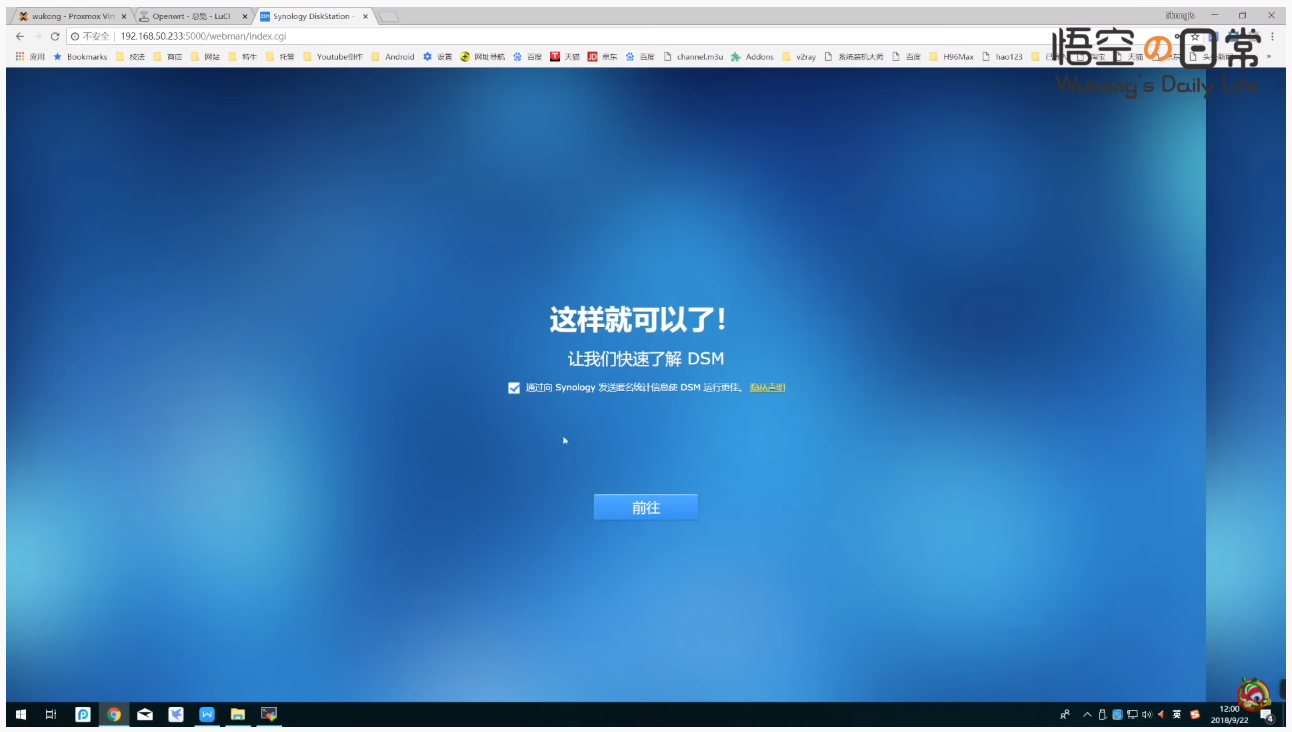The height and width of the screenshot is (732, 1292).
Task: Open Task View on the taskbar
Action: point(51,714)
